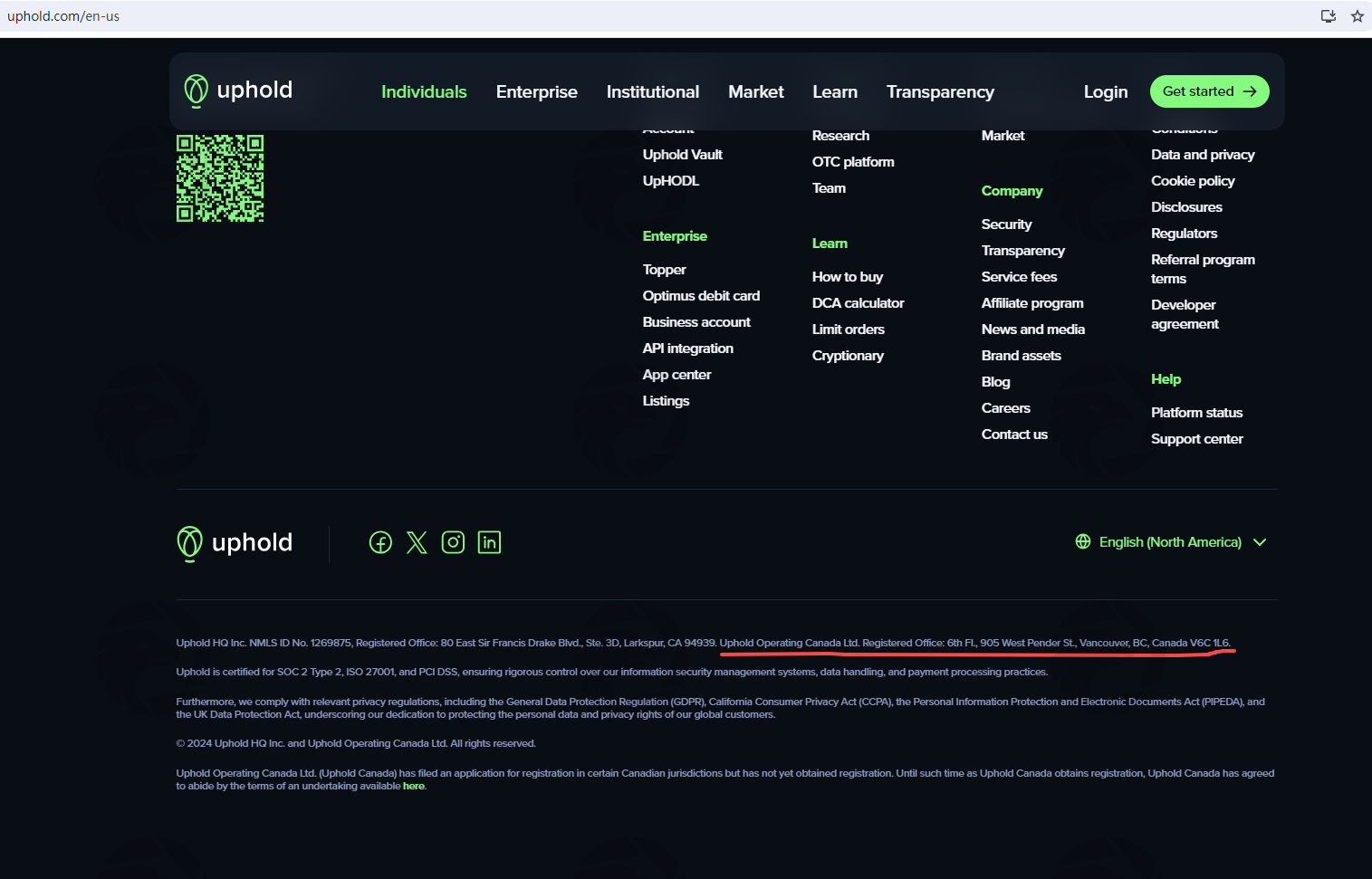This screenshot has height=879, width=1372.
Task: Open the LinkedIn social icon
Action: coord(489,542)
